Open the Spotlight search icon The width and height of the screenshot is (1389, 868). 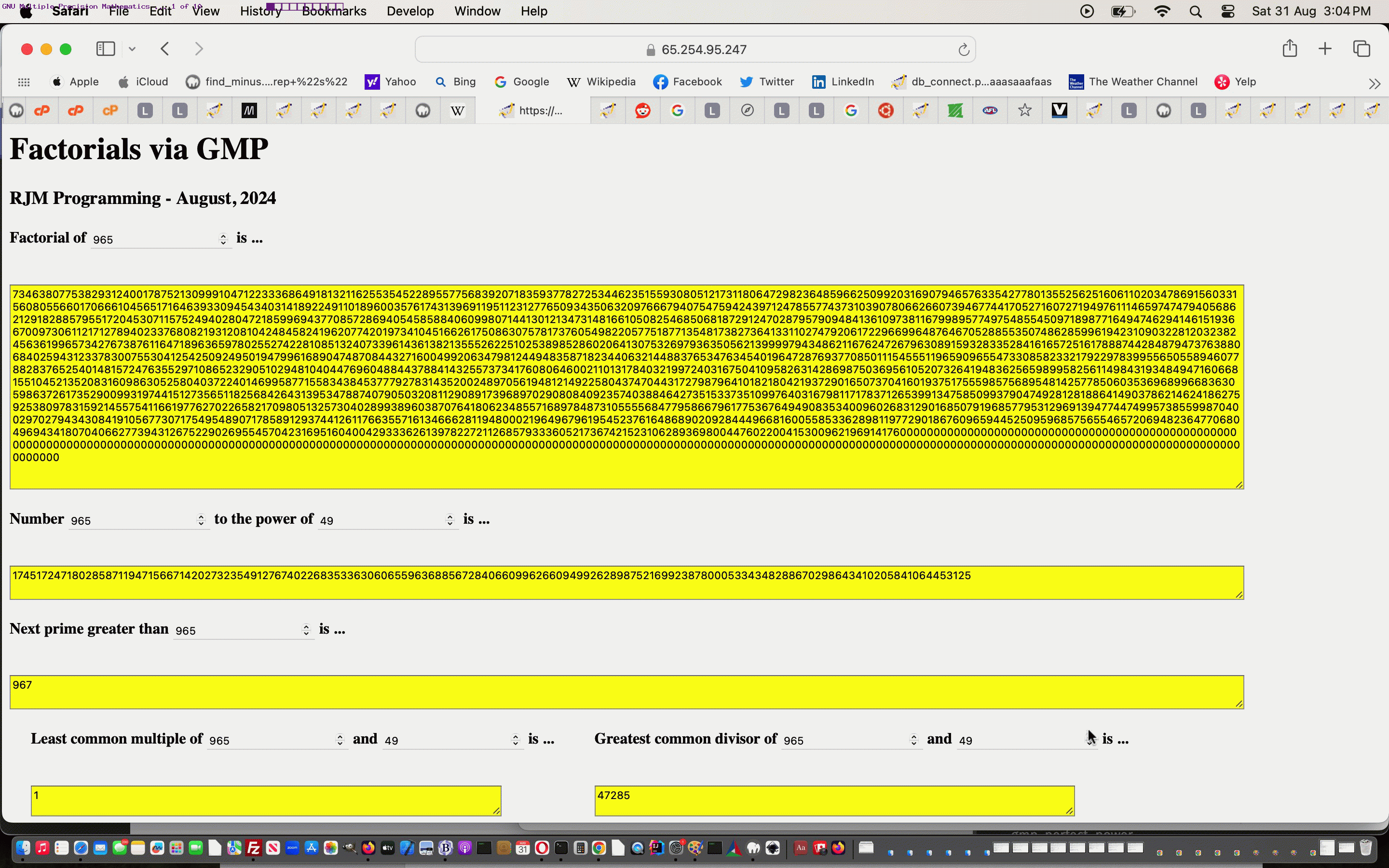[x=1196, y=12]
